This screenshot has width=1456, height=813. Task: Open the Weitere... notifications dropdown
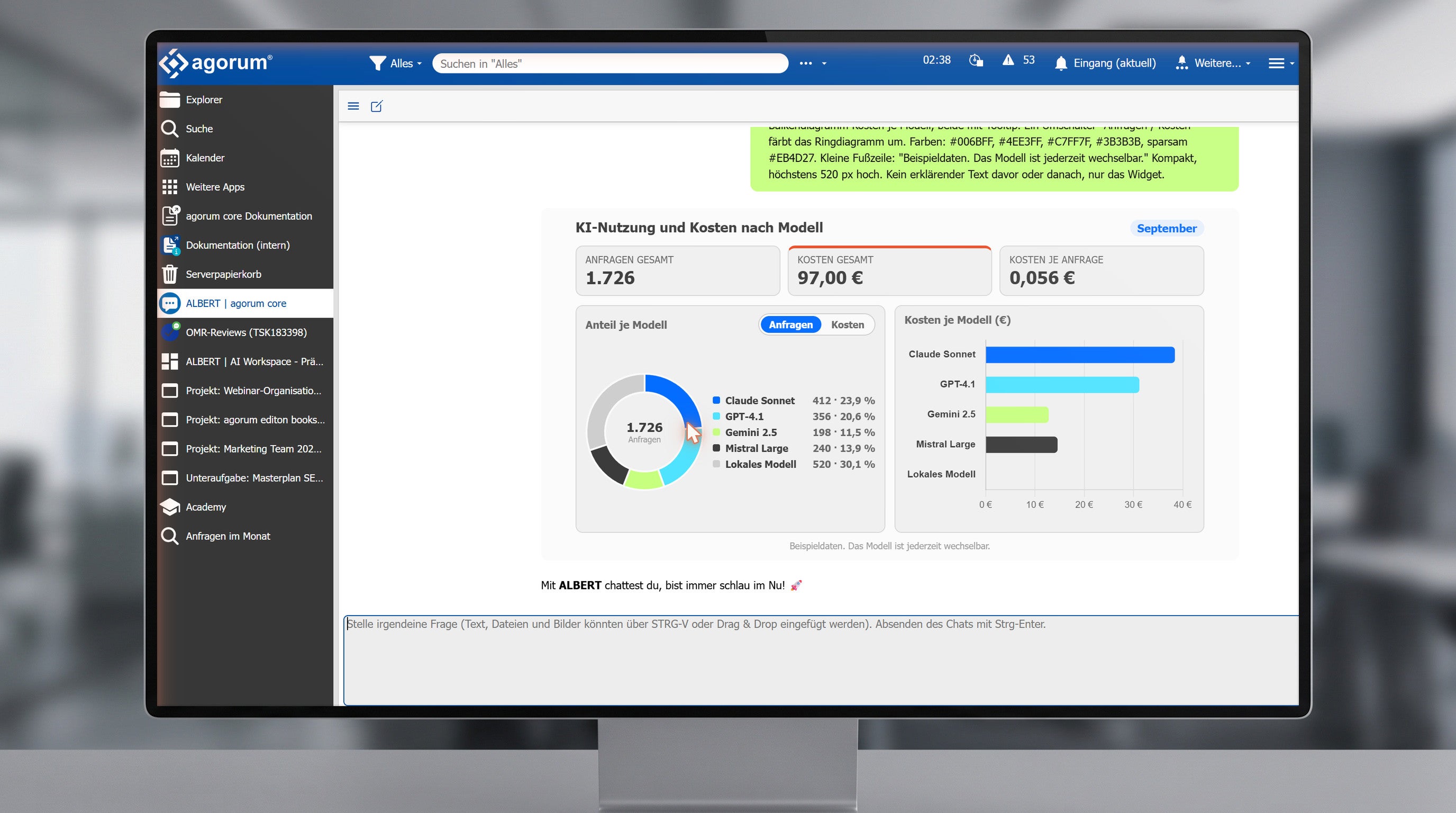[x=1213, y=64]
